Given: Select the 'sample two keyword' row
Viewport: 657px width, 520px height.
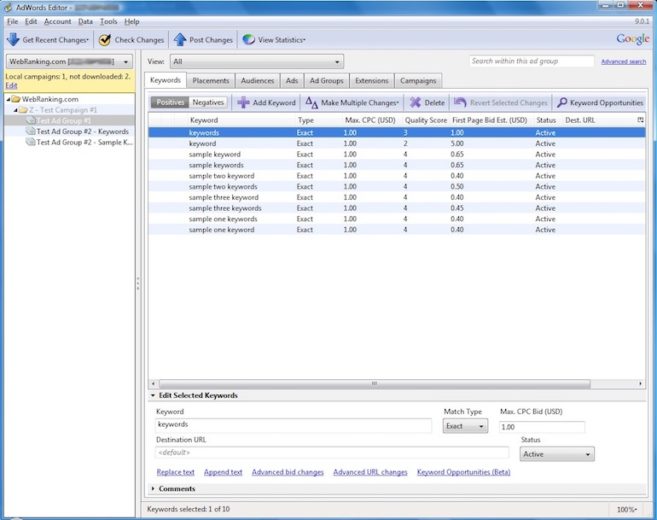Looking at the screenshot, I should point(397,176).
